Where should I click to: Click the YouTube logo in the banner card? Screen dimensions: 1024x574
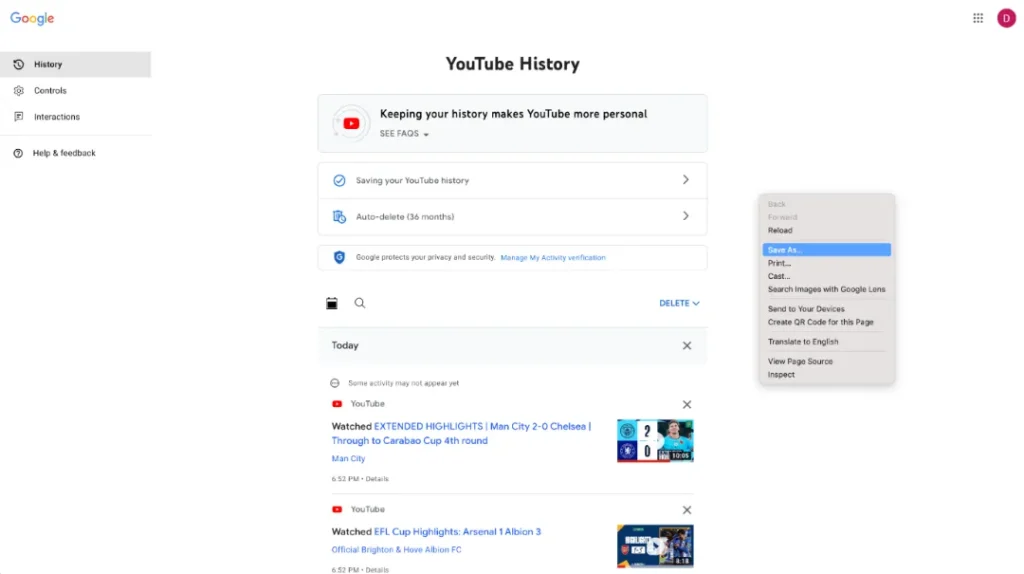(351, 123)
